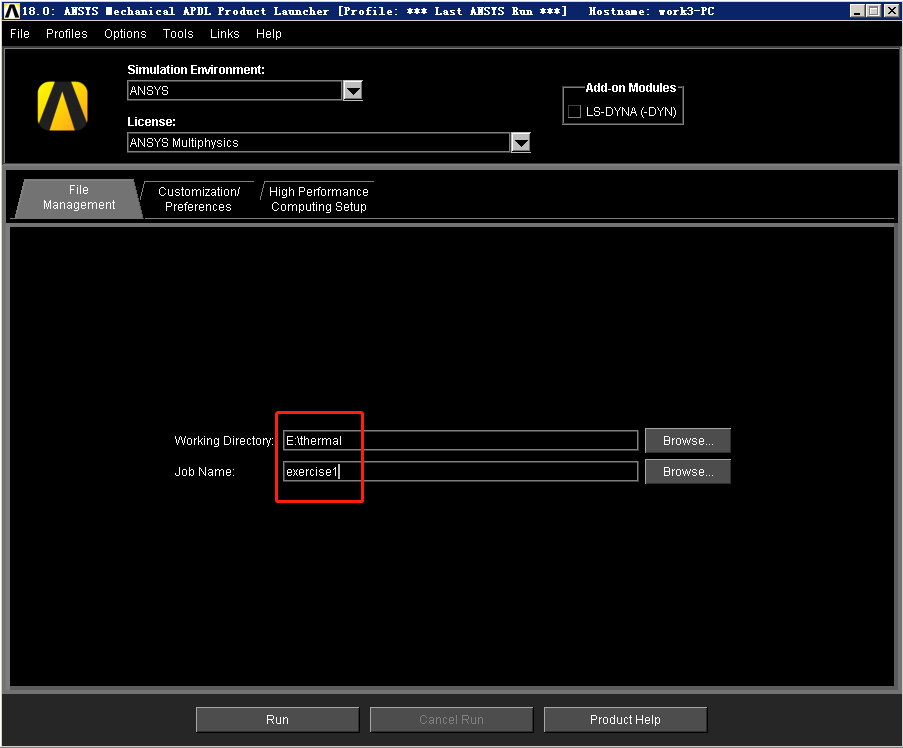Image resolution: width=903 pixels, height=748 pixels.
Task: Click the Cancel Run button
Action: pyautogui.click(x=452, y=720)
